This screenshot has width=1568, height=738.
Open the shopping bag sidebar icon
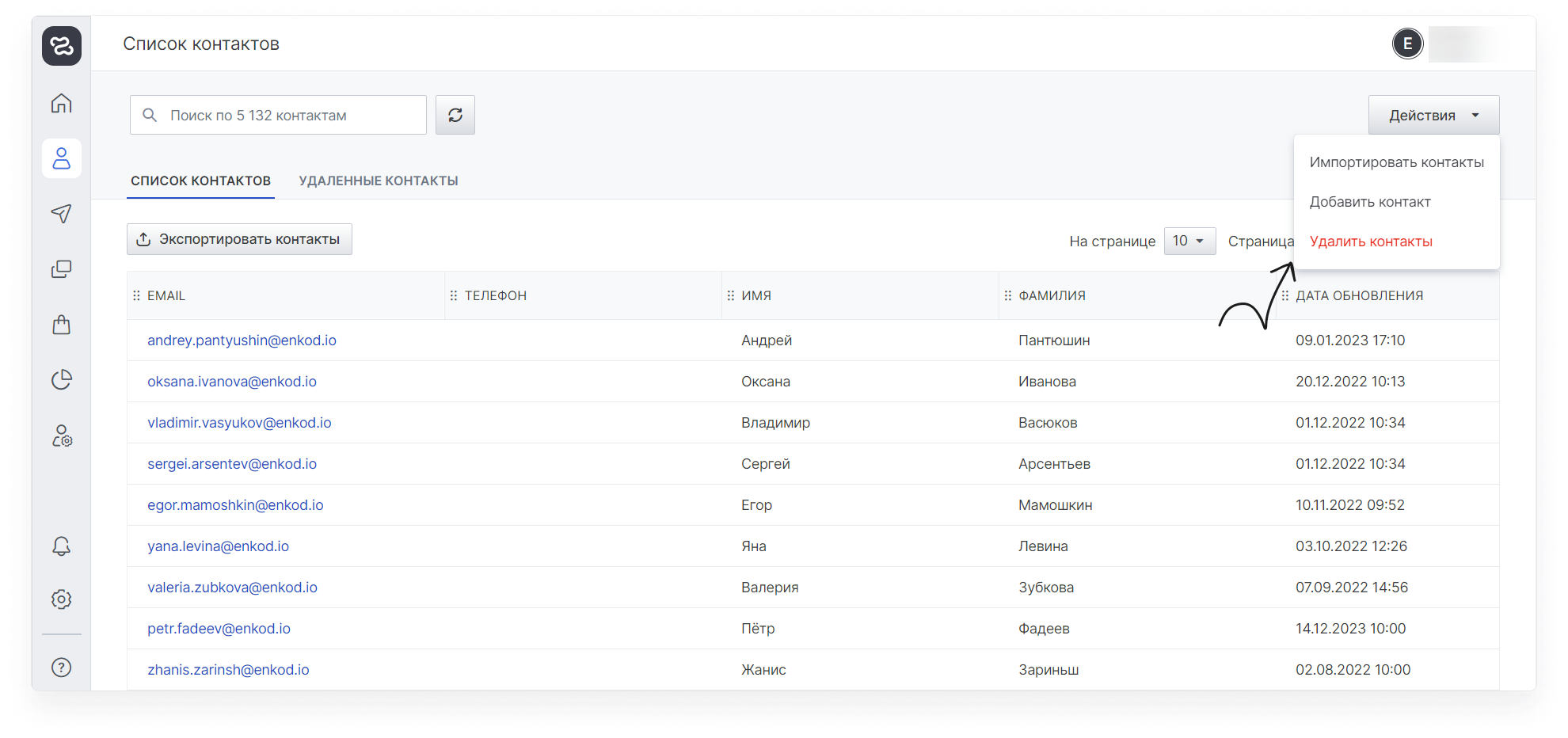pyautogui.click(x=62, y=325)
